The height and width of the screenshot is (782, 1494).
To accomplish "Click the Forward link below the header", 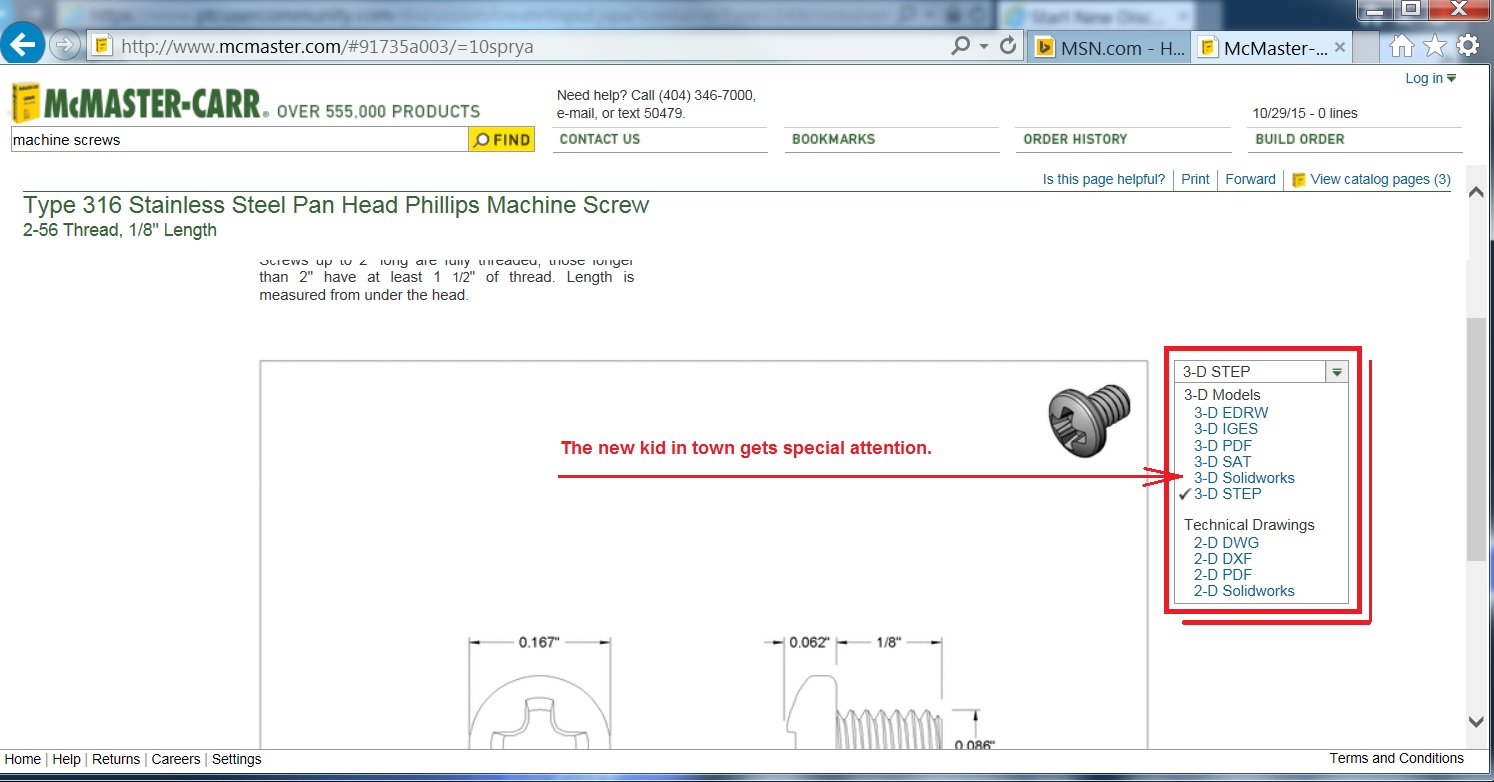I will (x=1250, y=179).
